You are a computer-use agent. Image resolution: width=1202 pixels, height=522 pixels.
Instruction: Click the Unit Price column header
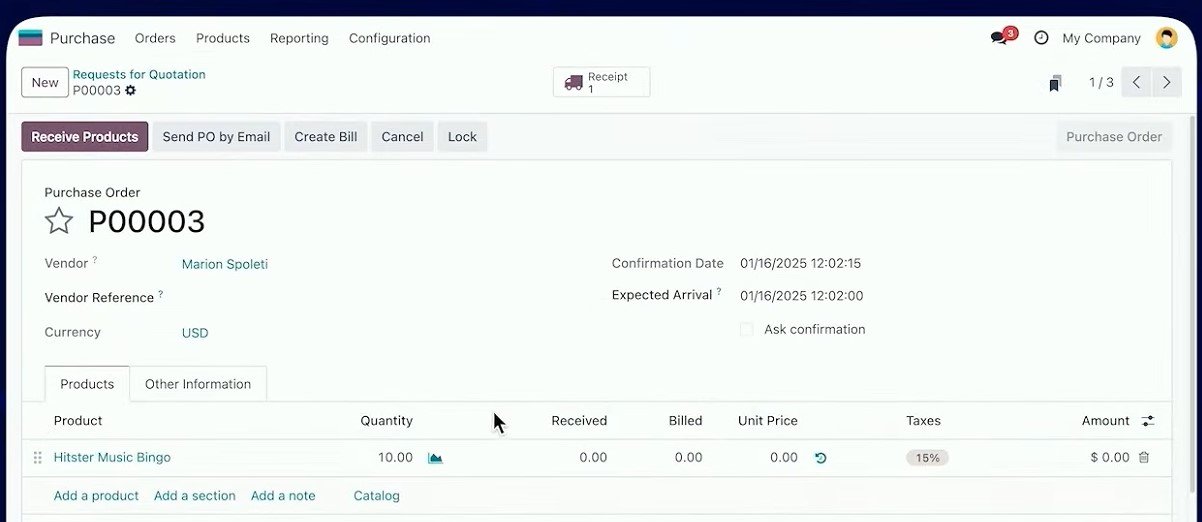pos(768,421)
